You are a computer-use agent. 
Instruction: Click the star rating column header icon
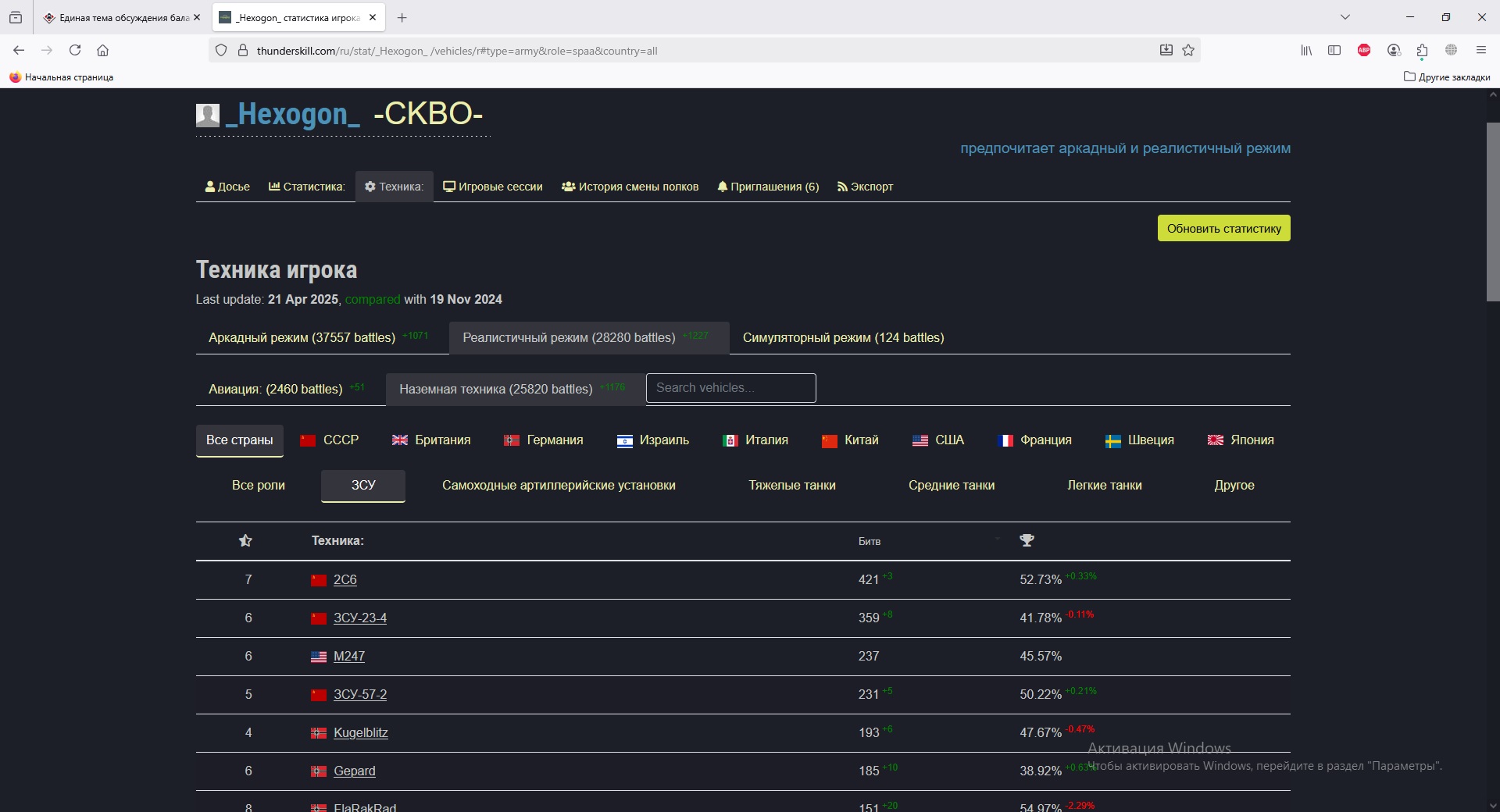tap(245, 540)
